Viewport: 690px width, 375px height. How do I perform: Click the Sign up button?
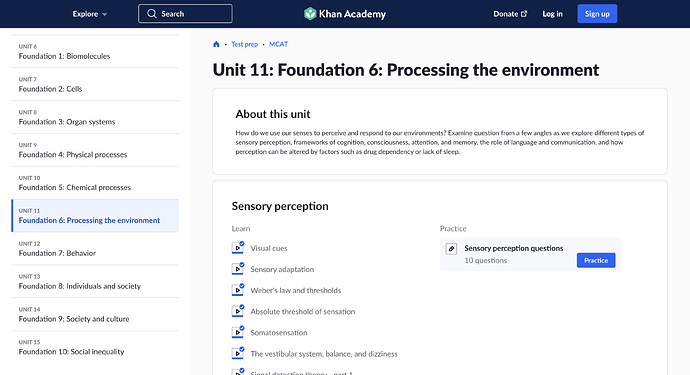[x=597, y=14]
